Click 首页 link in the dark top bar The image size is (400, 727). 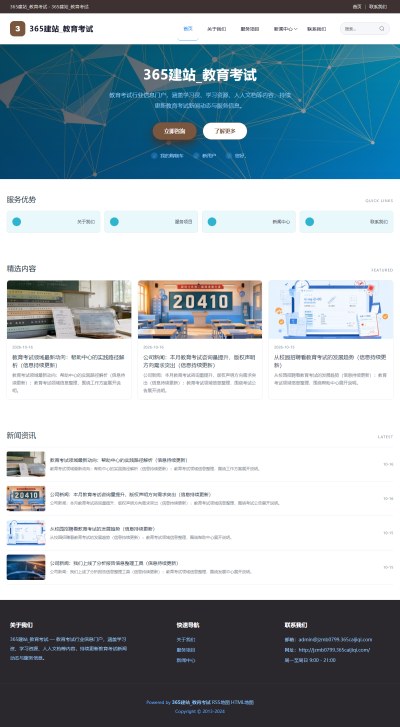[x=357, y=6]
